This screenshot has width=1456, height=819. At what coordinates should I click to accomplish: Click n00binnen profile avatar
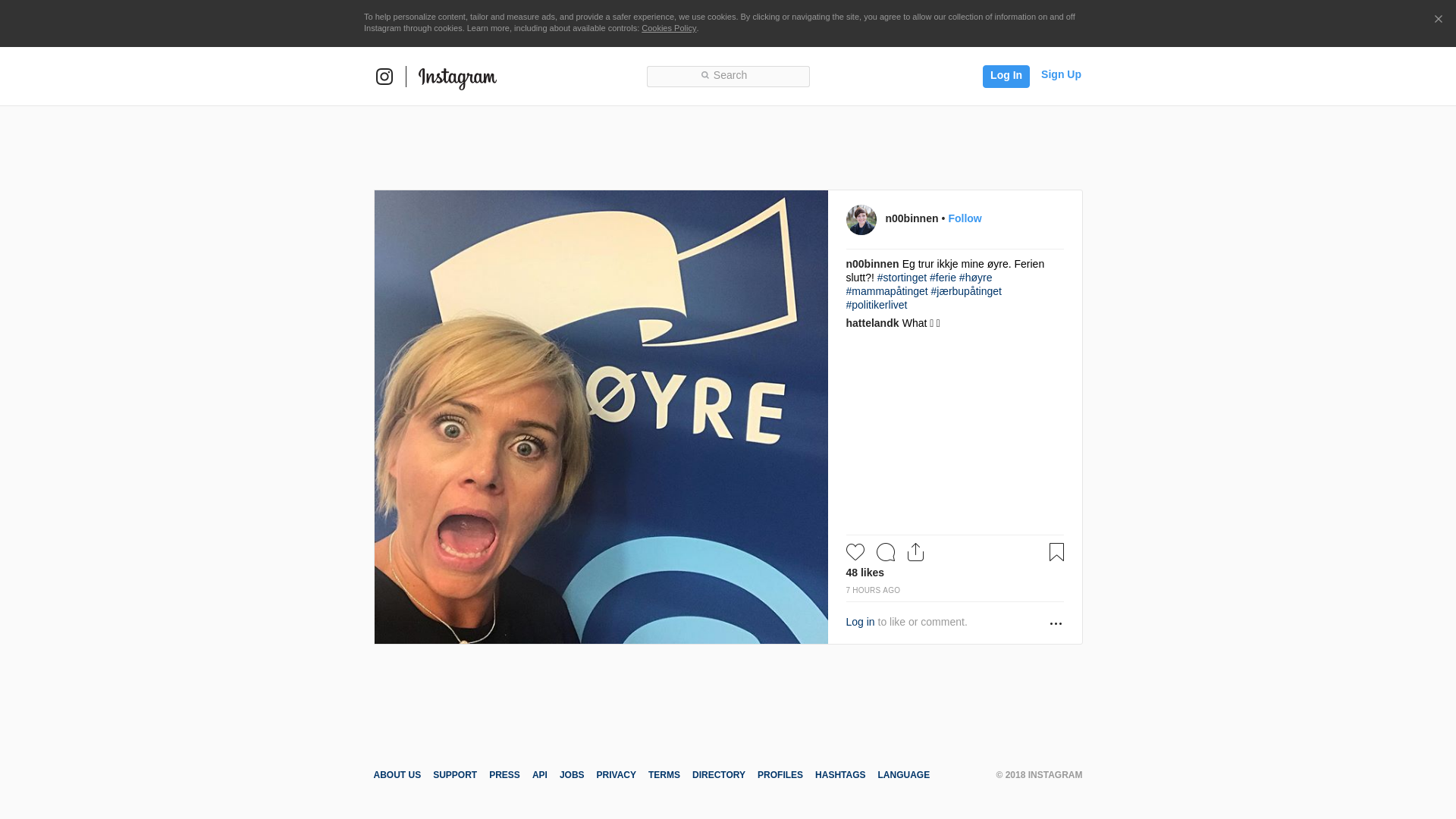click(861, 220)
